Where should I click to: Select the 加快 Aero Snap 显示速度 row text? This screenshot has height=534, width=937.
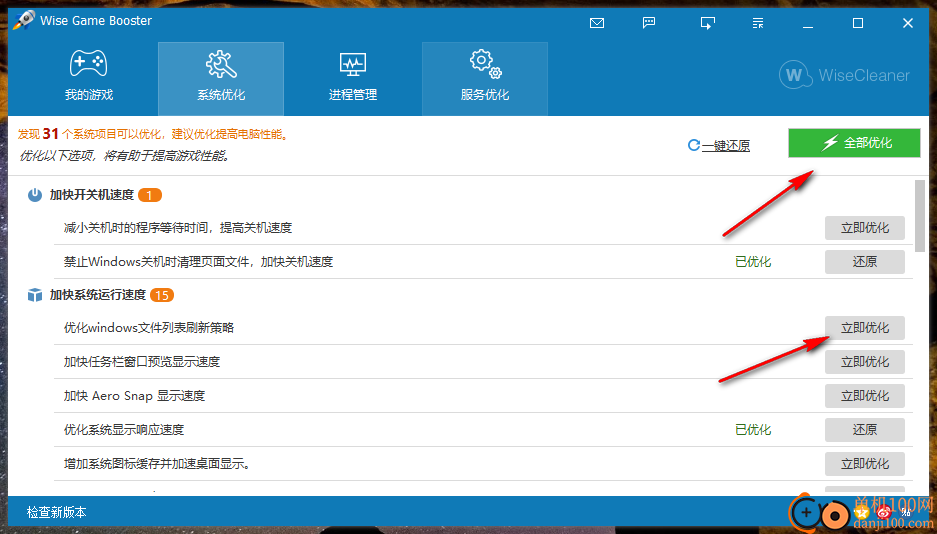[x=134, y=396]
